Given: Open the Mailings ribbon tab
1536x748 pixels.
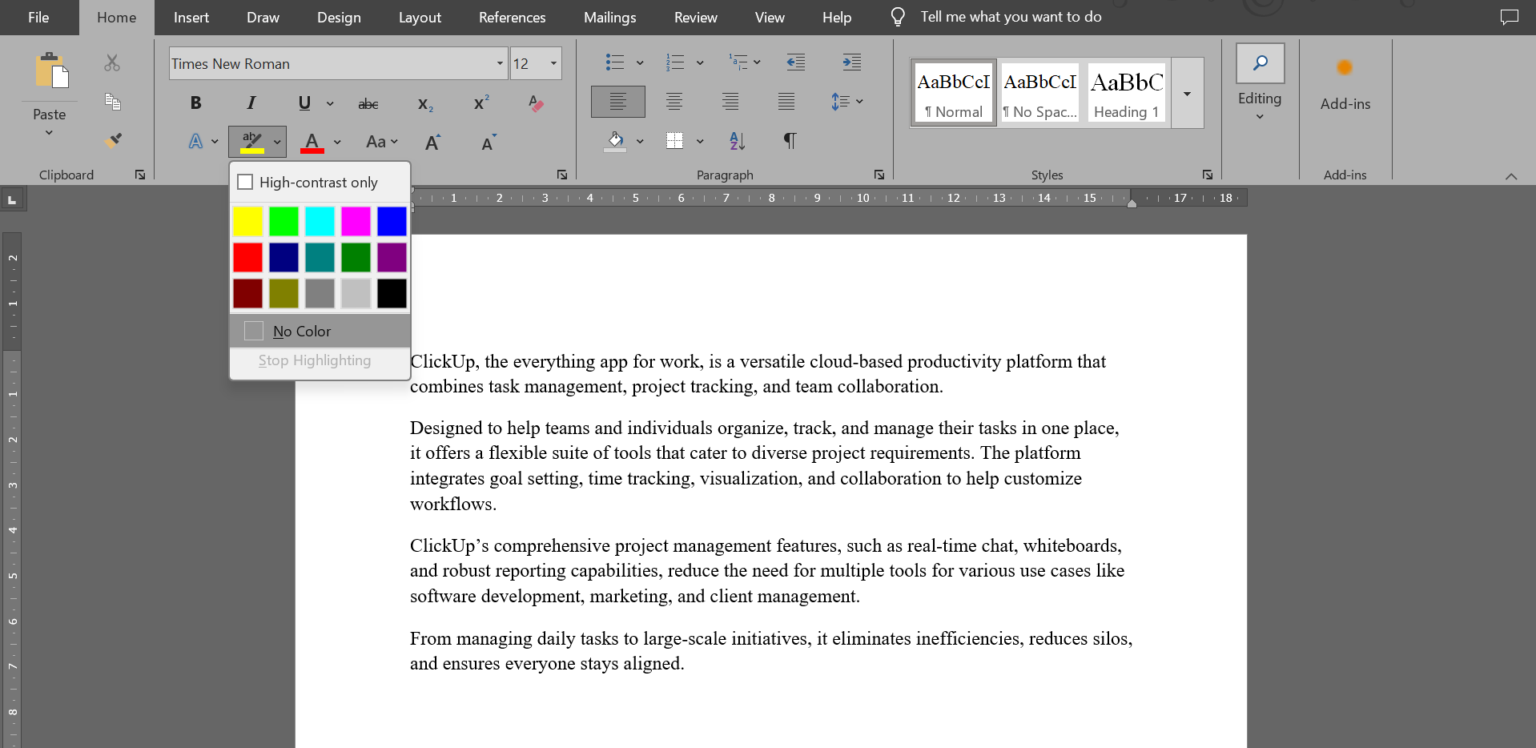Looking at the screenshot, I should (609, 16).
